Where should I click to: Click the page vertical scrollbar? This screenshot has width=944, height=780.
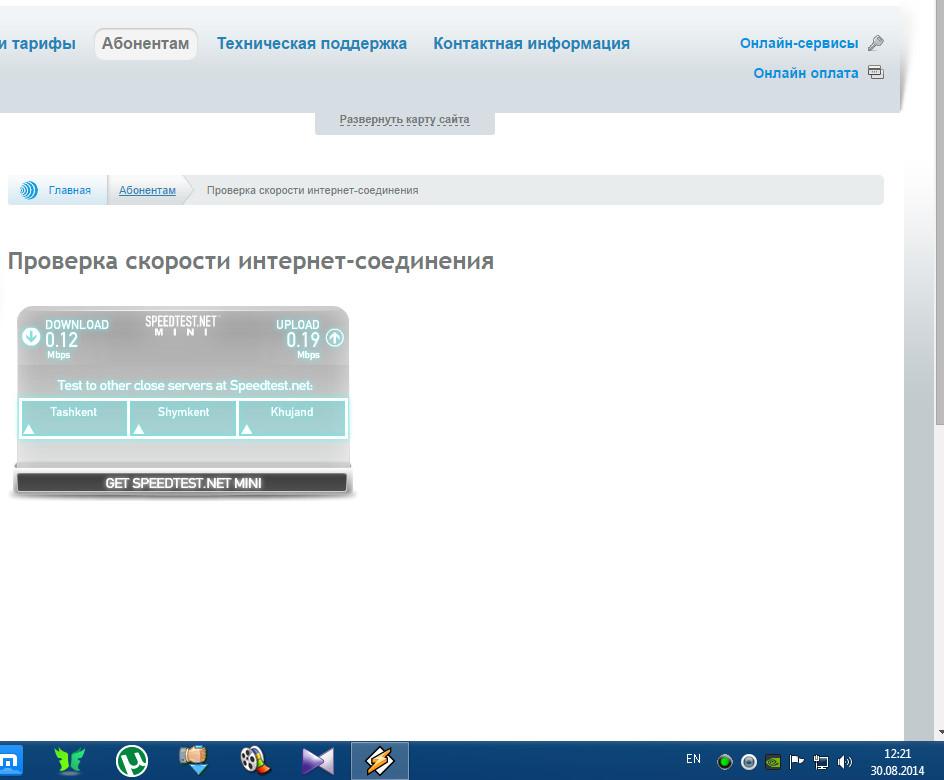939,211
